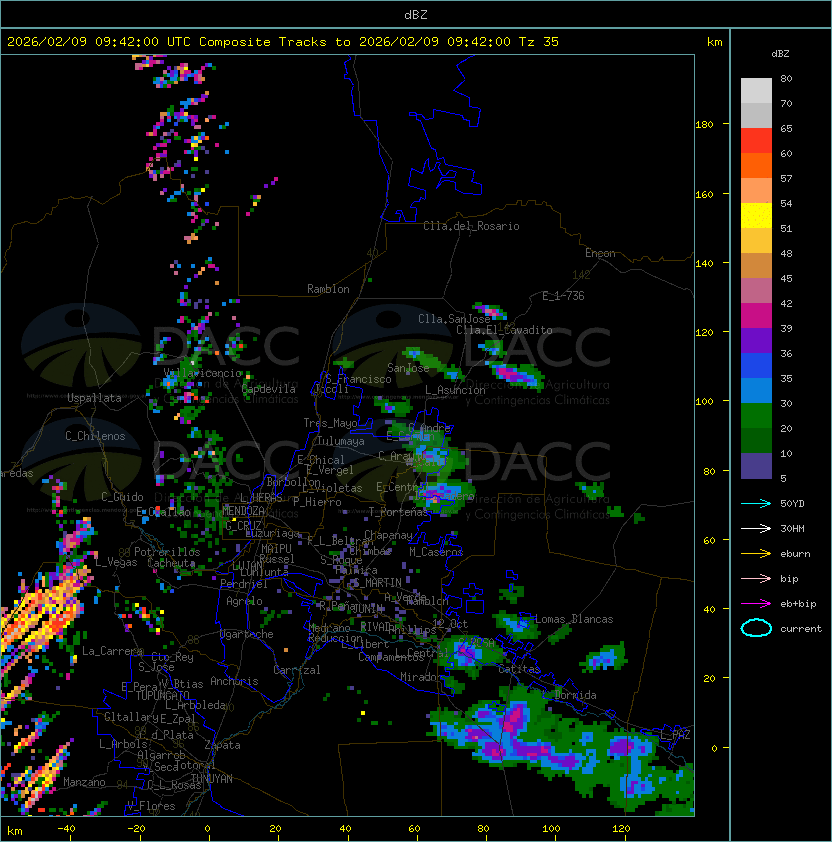Click the C_Chilenos map label
The width and height of the screenshot is (832, 842).
click(x=95, y=436)
